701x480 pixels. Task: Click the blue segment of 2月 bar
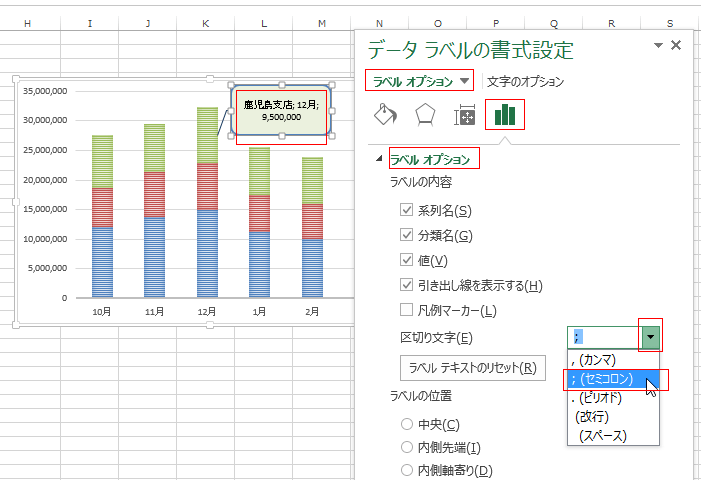[312, 268]
